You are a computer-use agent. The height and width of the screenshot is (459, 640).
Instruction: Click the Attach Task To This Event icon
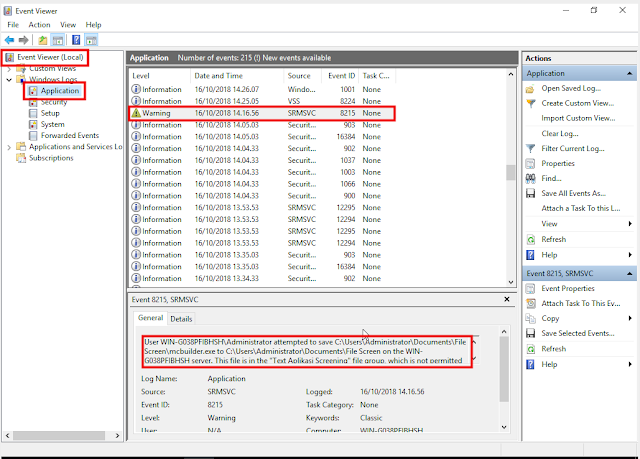click(x=530, y=304)
